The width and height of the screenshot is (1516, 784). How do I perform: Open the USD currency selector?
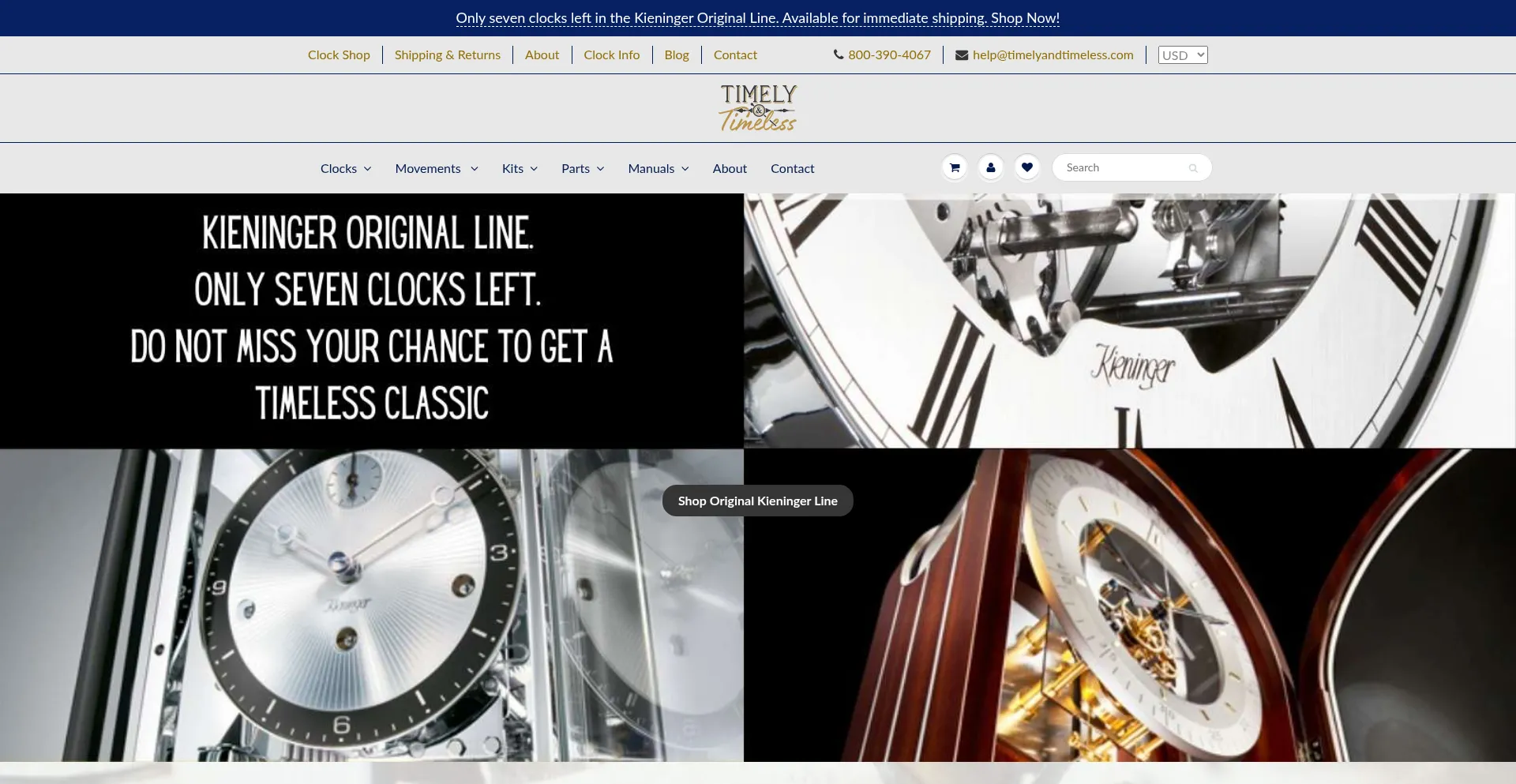[x=1183, y=55]
